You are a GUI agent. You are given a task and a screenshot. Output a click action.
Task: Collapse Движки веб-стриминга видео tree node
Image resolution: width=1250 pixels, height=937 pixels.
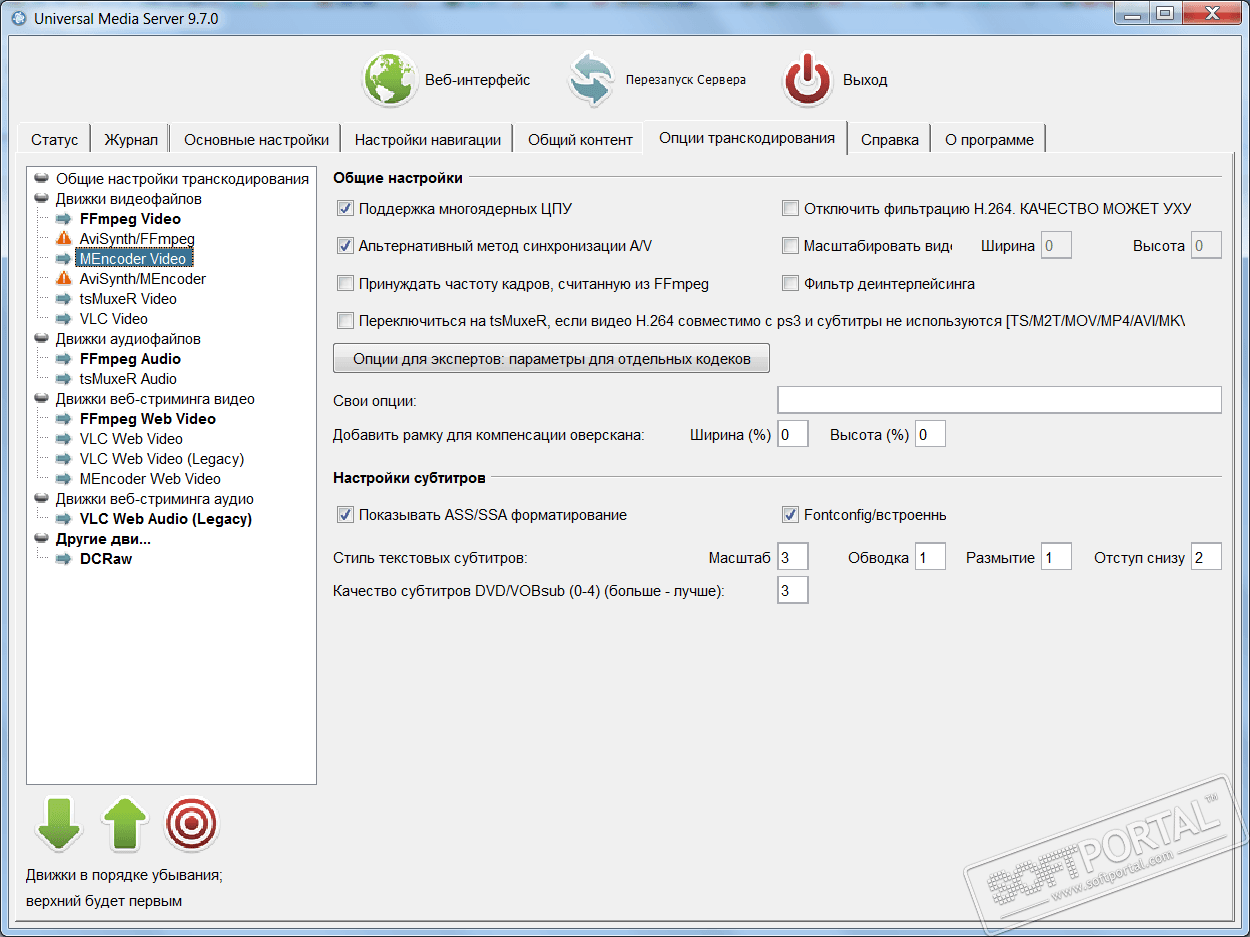[x=41, y=399]
